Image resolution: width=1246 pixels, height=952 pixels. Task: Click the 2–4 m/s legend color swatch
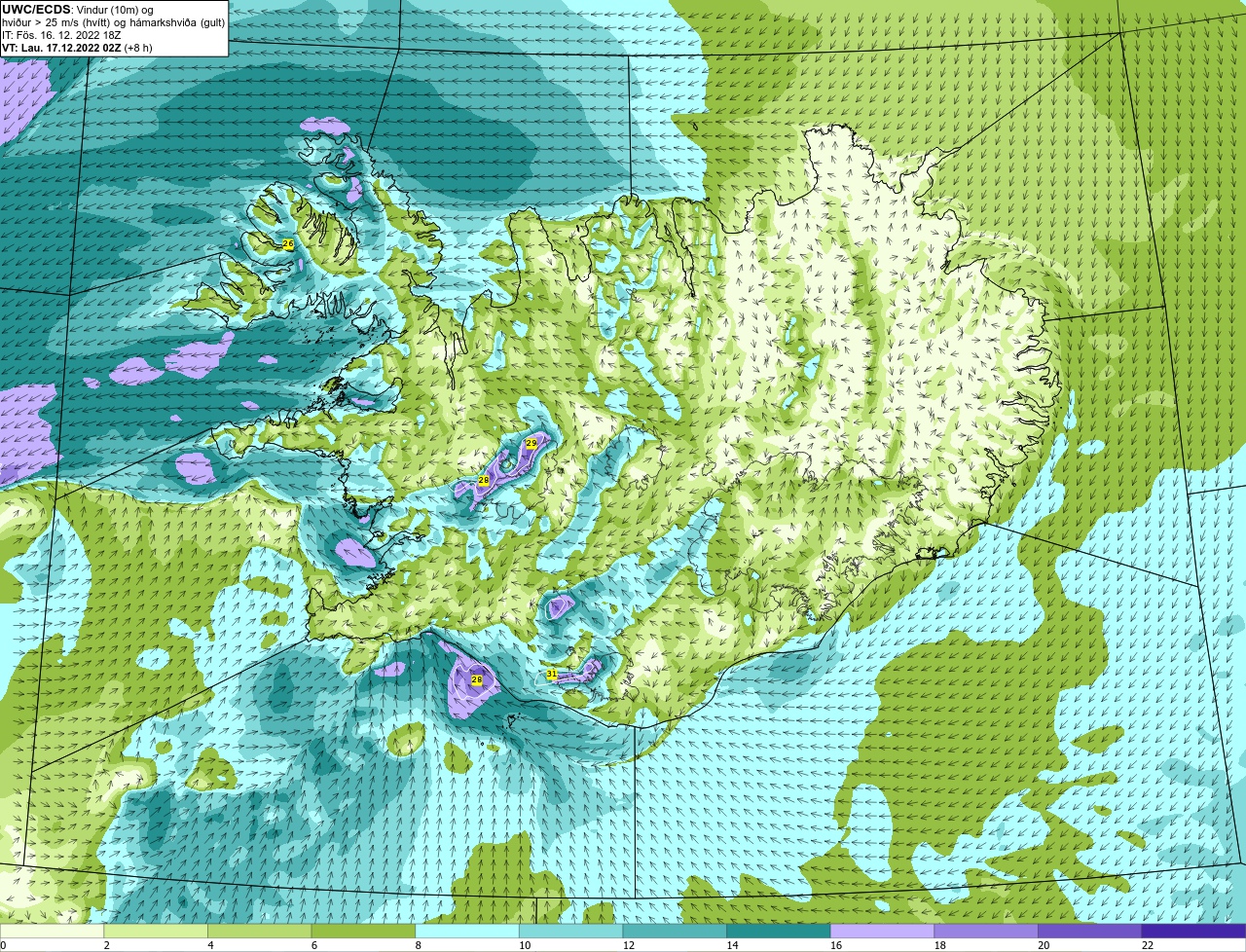point(156,932)
